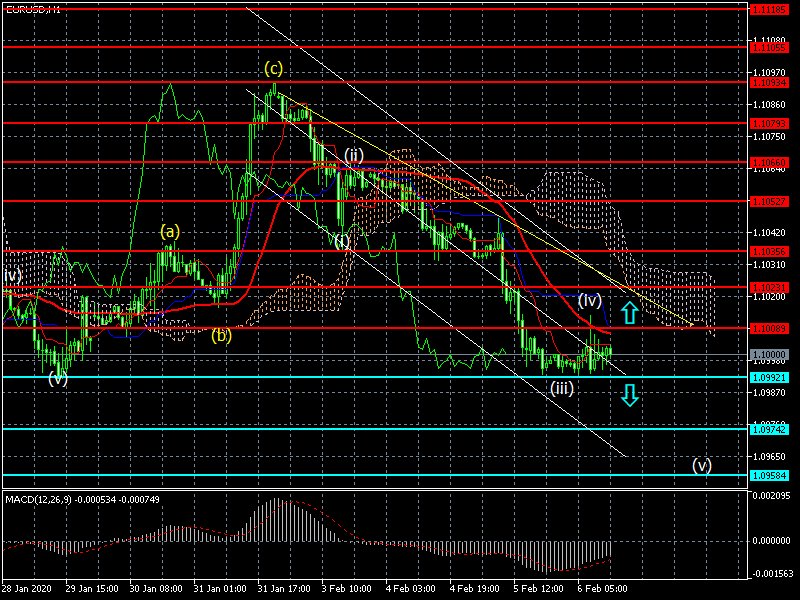
Task: Click the 31 Jan 17:00 time label
Action: point(284,588)
